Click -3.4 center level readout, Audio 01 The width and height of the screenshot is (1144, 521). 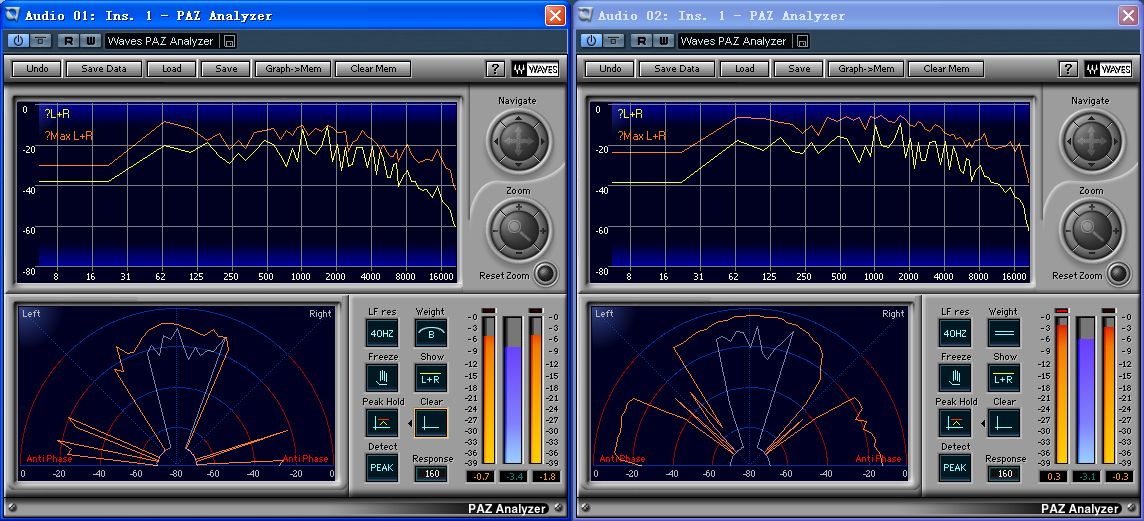click(514, 476)
